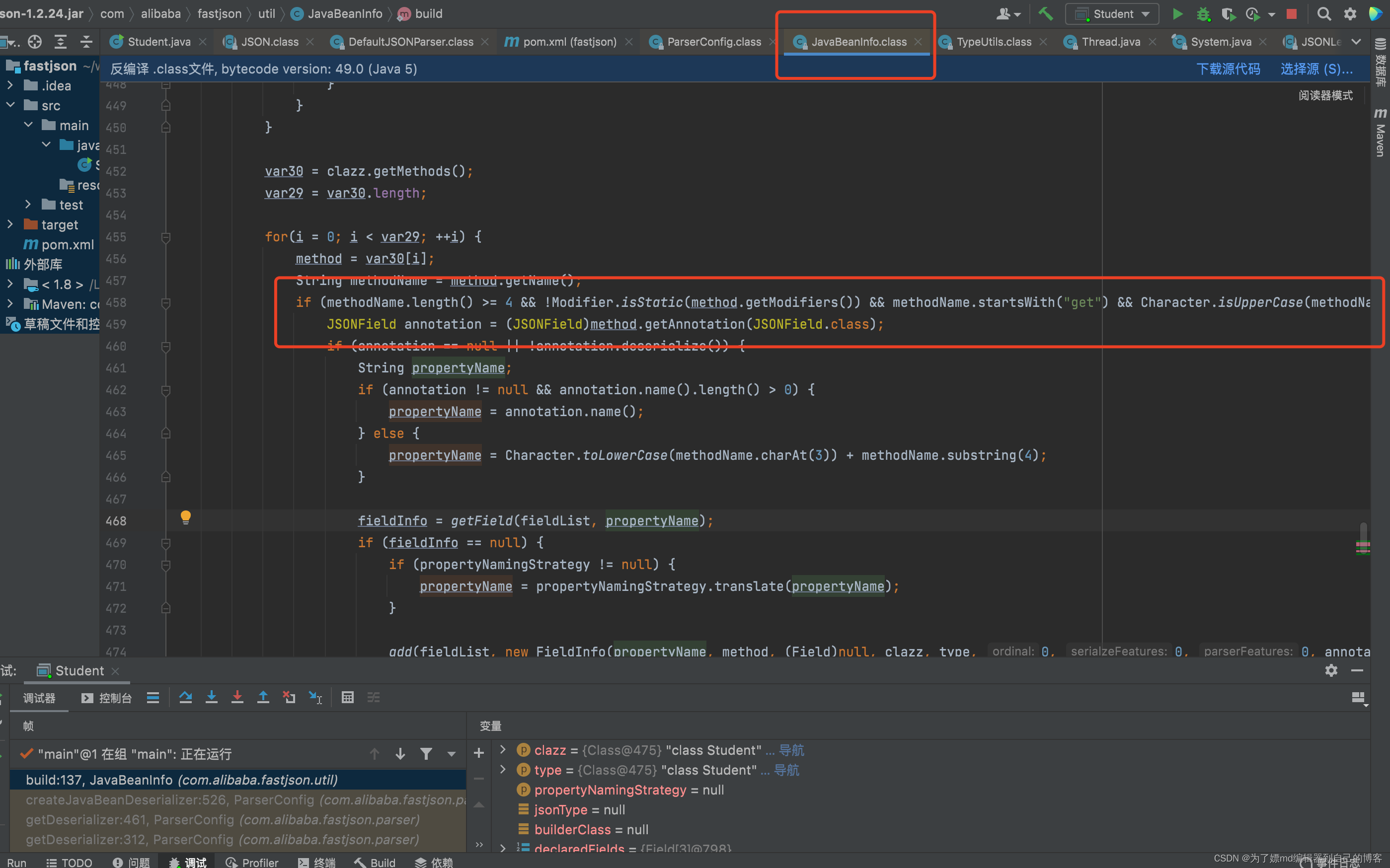Open the Student run configuration dropdown
This screenshot has width=1390, height=868.
pyautogui.click(x=1111, y=14)
